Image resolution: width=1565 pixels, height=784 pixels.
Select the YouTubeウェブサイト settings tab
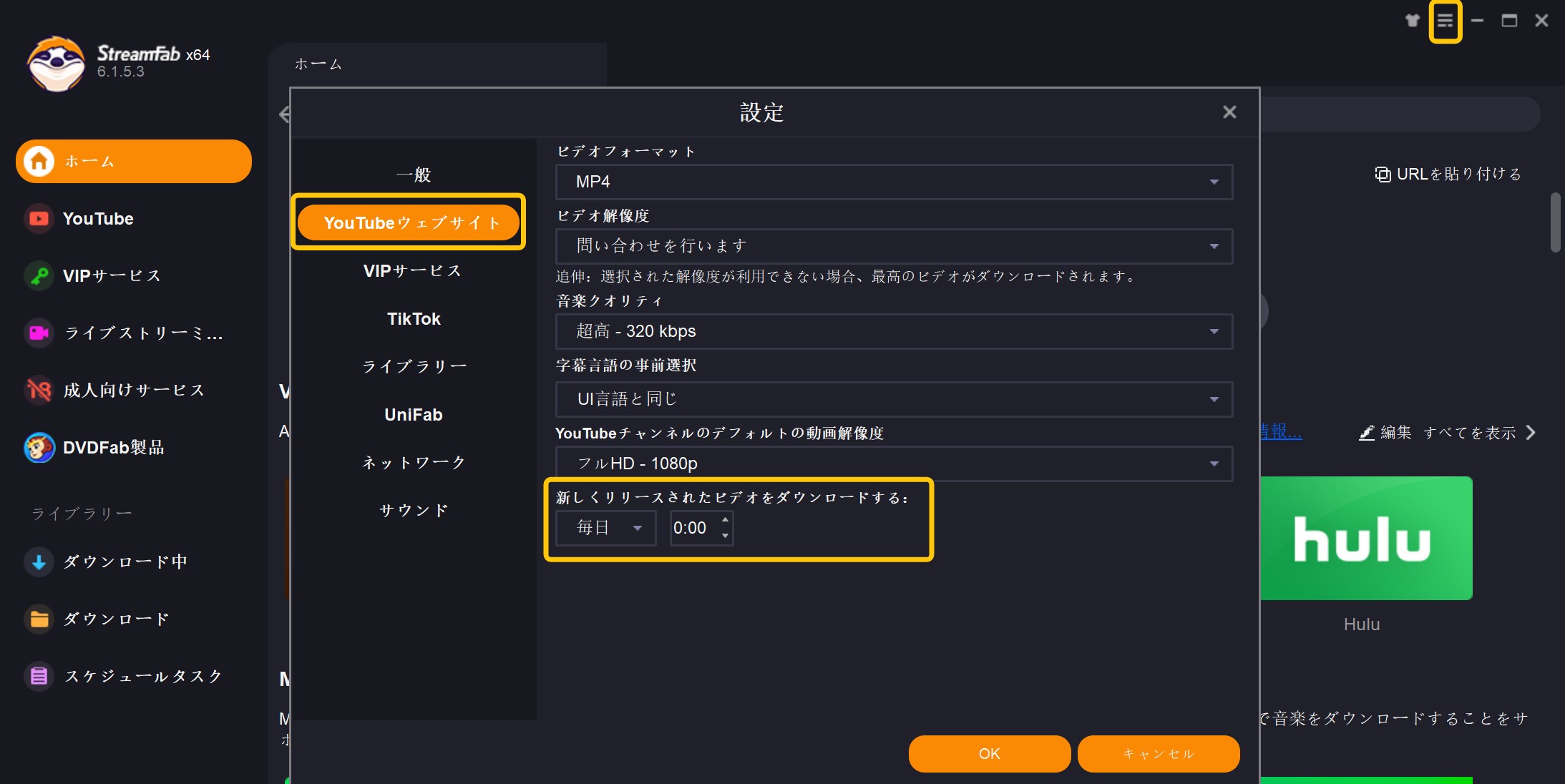coord(409,222)
